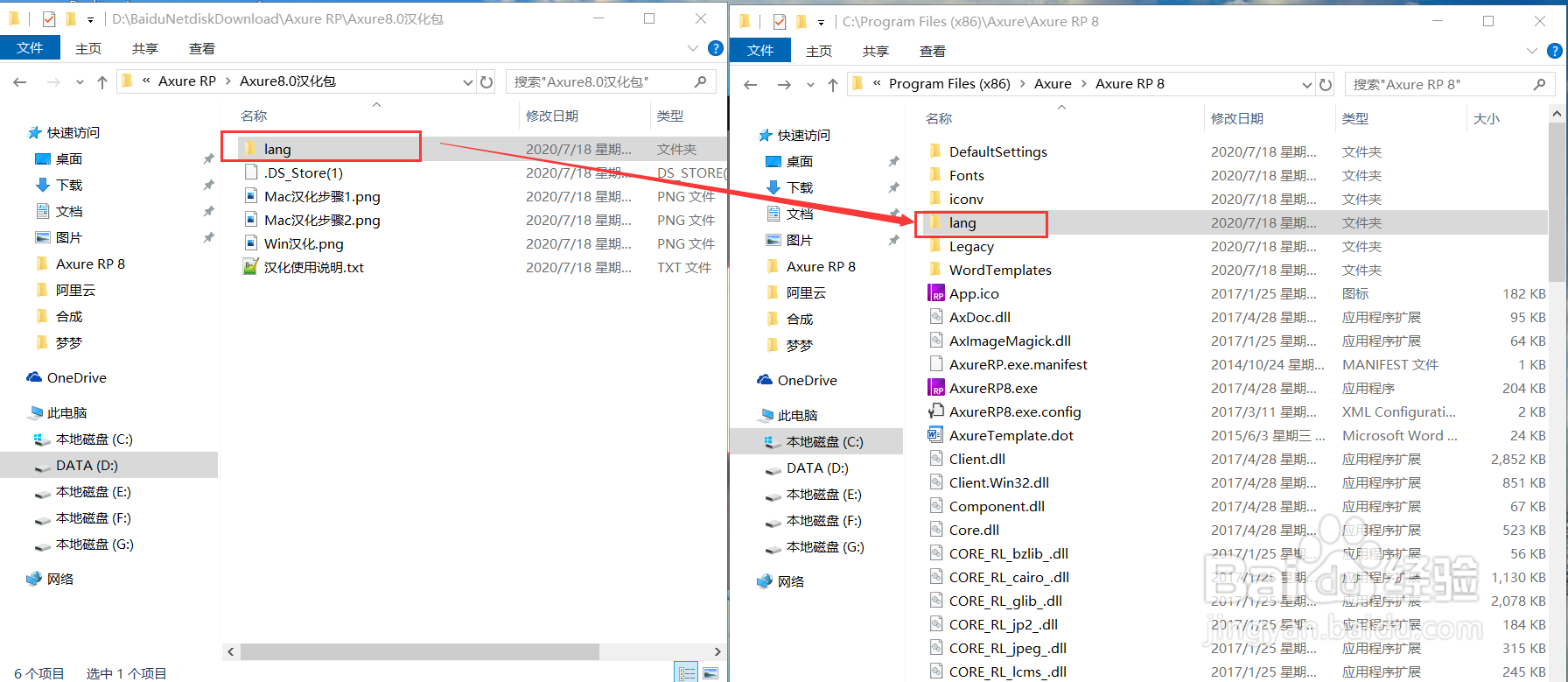Viewport: 1568px width, 682px height.
Task: Click Axure breadcrumb in right address bar
Action: point(1053,84)
